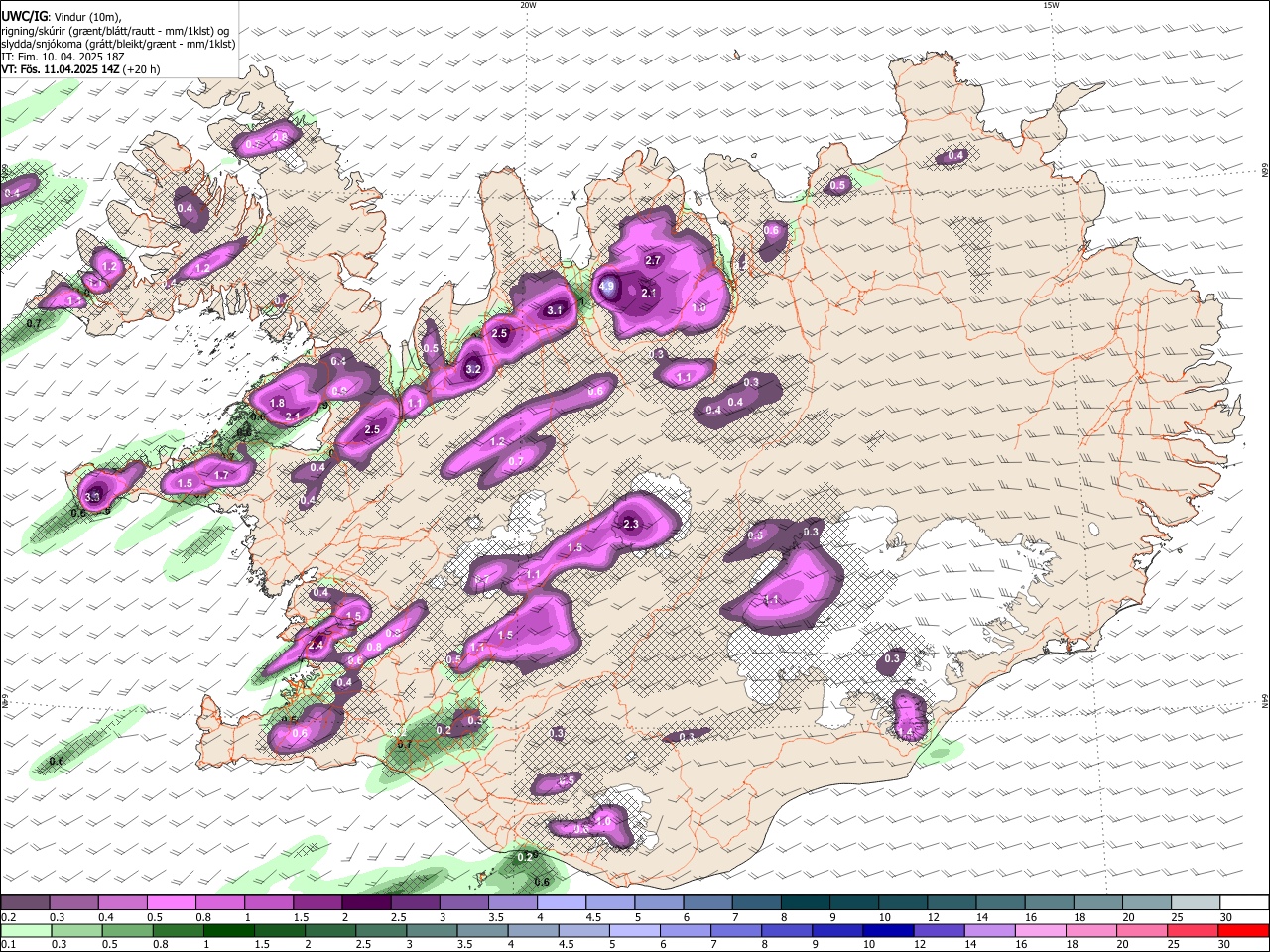Click the grey-purple 0.2 swatch at the upper legend start
The image size is (1270, 952).
coord(26,903)
